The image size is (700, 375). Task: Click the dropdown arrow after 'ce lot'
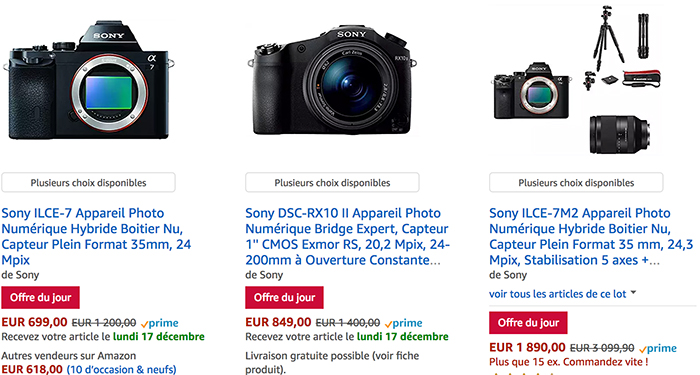(633, 293)
